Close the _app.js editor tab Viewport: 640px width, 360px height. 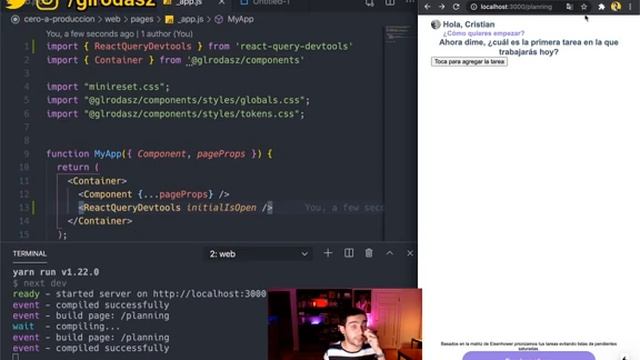221,2
